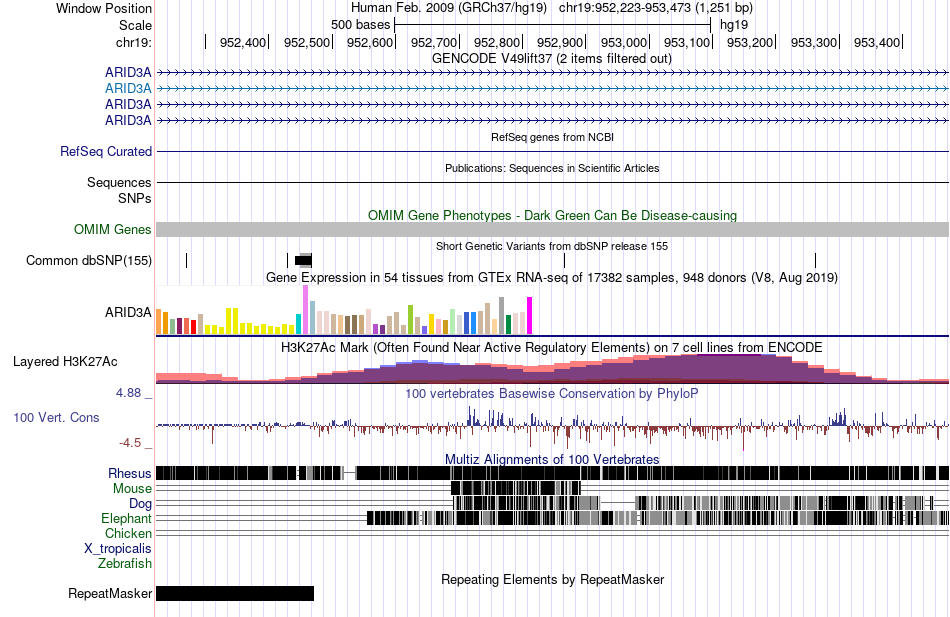Click the magenta last GTEx expression bar
Viewport: 950px width, 617px height.
(x=530, y=316)
